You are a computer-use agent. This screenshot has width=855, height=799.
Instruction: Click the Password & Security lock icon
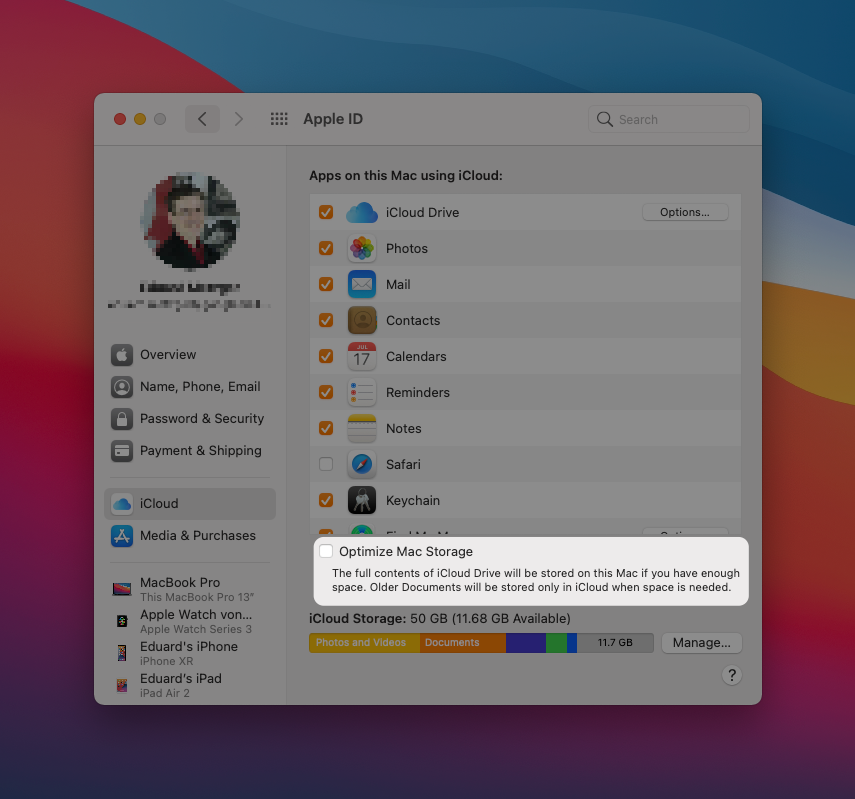coord(122,419)
